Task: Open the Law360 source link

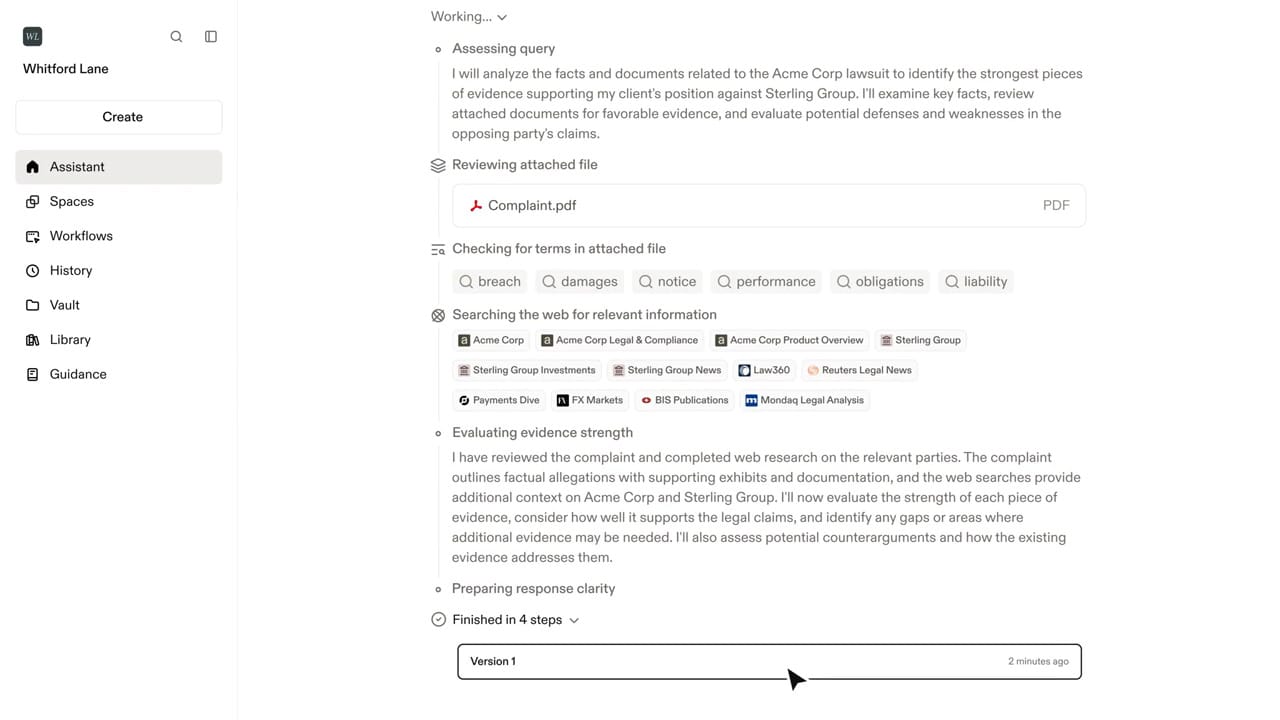Action: pos(764,370)
